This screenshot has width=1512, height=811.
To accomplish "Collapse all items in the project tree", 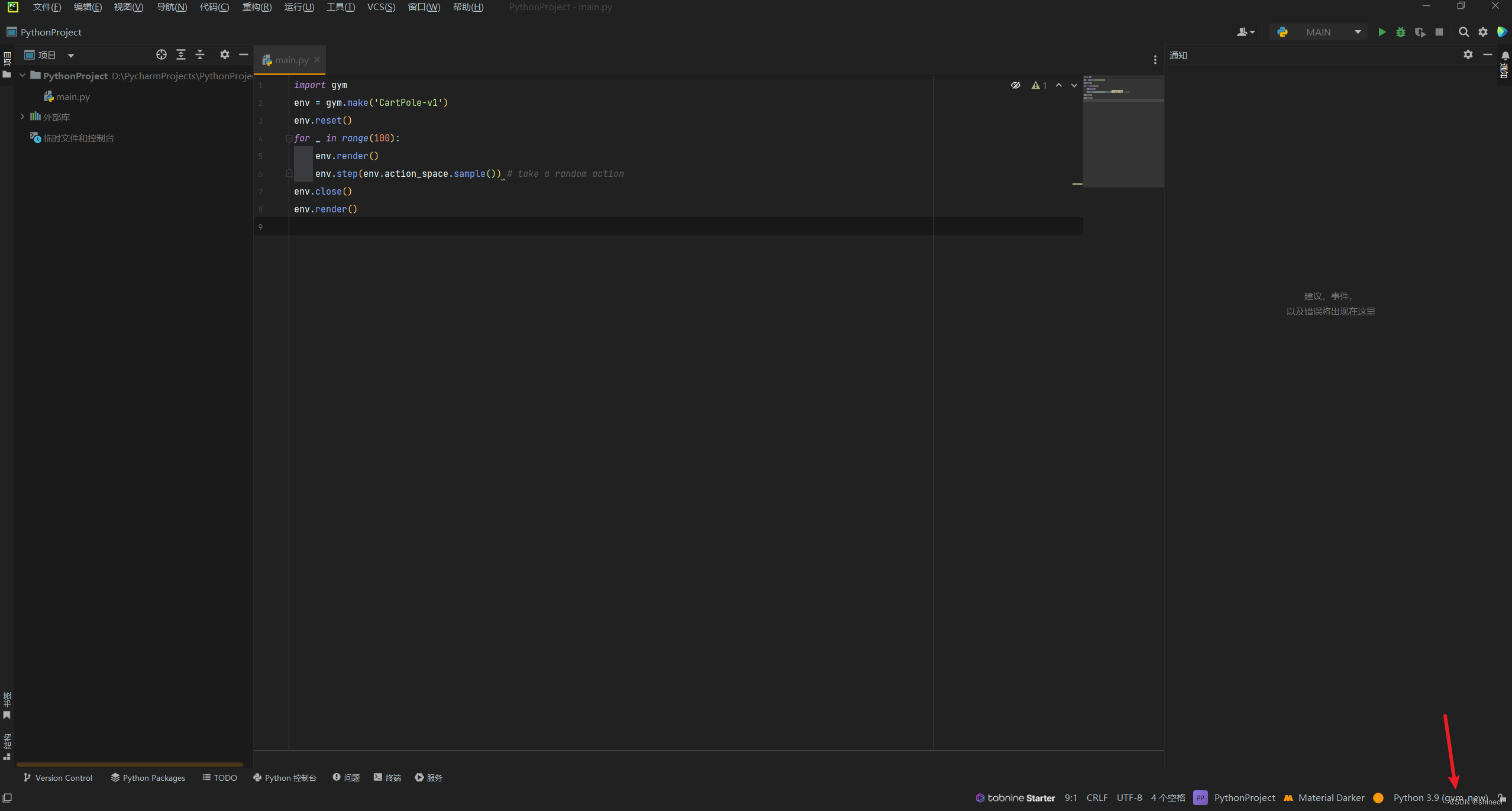I will point(200,54).
